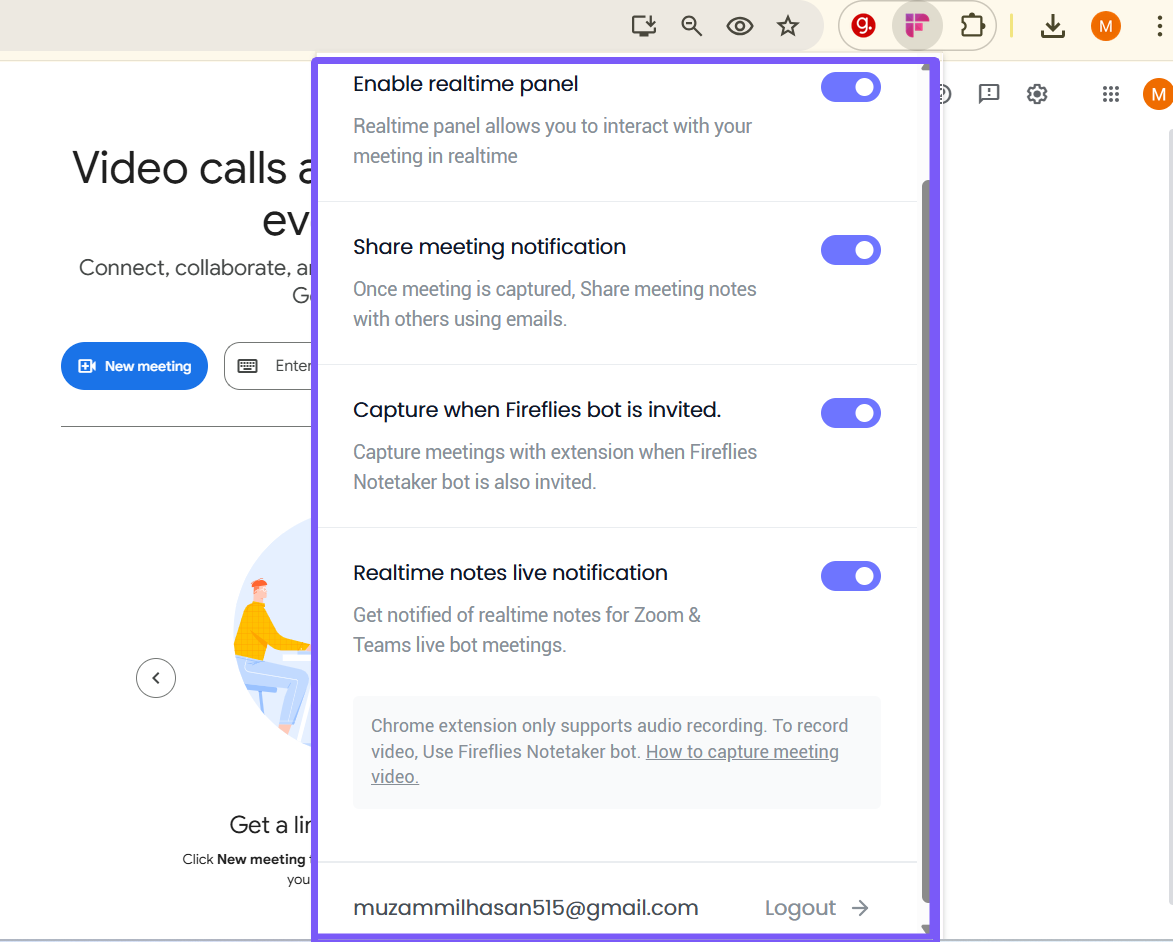Switch off Realtime notes live notification
Screen dimensions: 1173x942
click(850, 576)
